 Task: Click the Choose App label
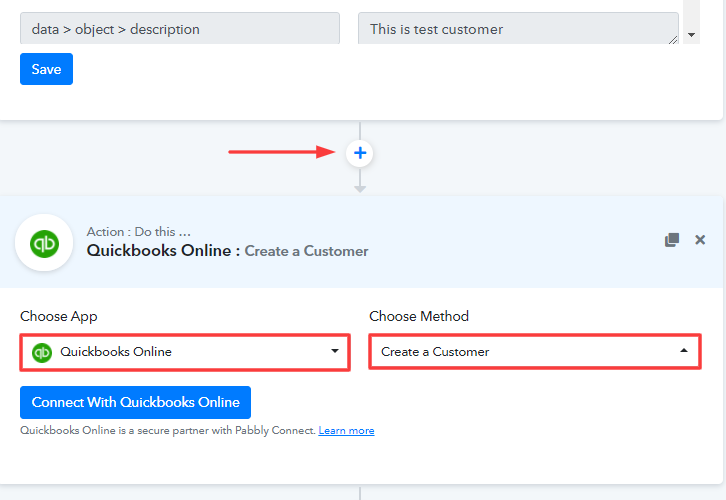click(x=58, y=316)
